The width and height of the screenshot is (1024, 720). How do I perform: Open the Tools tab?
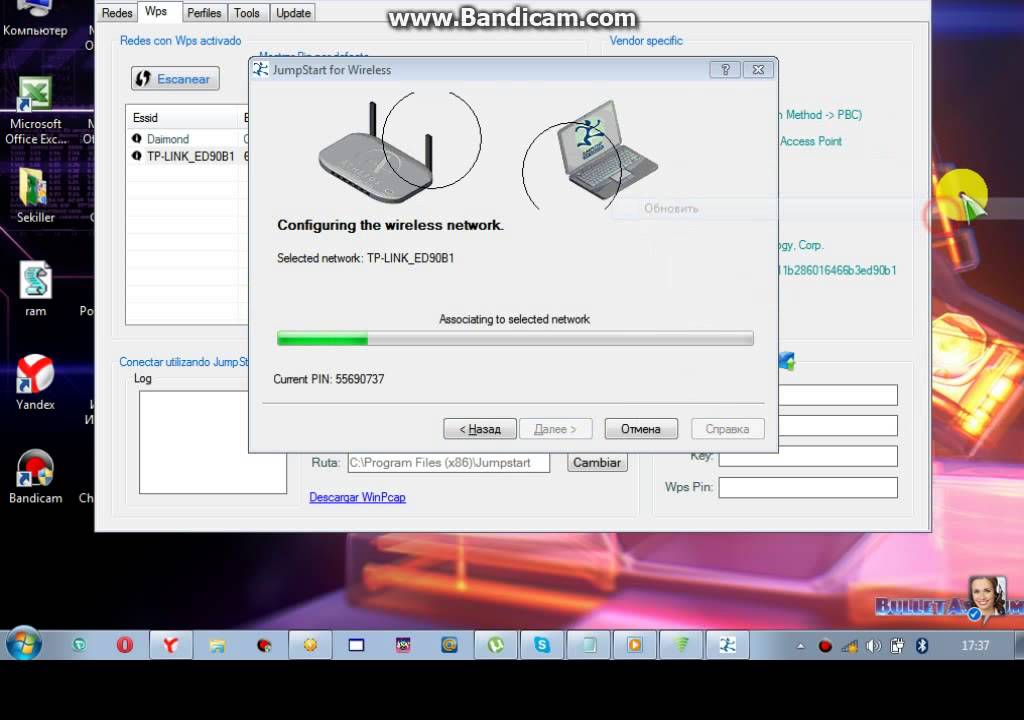247,13
